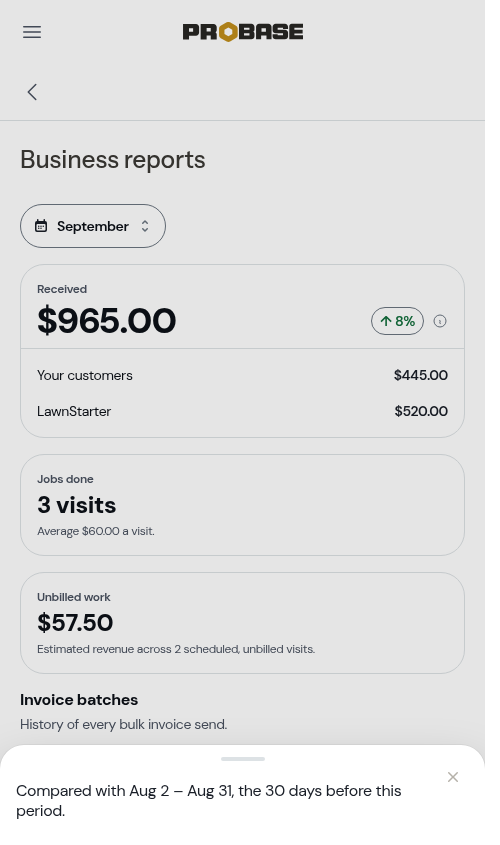Click the $445.00 customers amount

[421, 375]
